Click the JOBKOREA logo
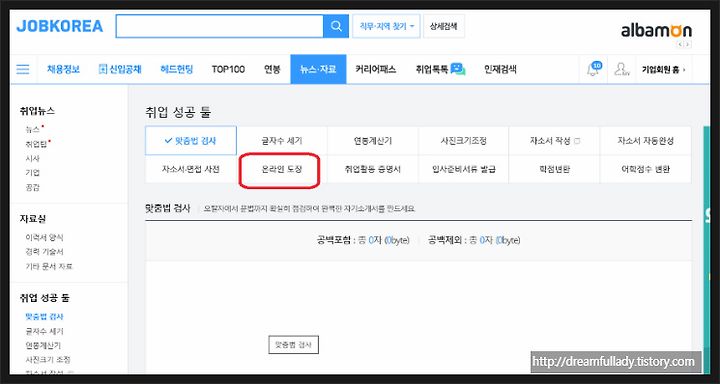The height and width of the screenshot is (384, 720). click(60, 26)
